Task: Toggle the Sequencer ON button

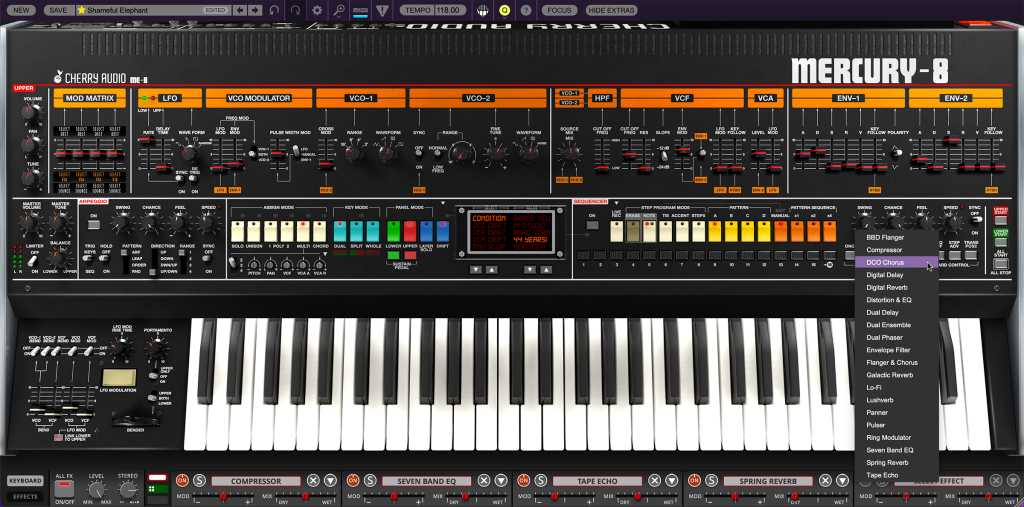Action: pos(592,225)
